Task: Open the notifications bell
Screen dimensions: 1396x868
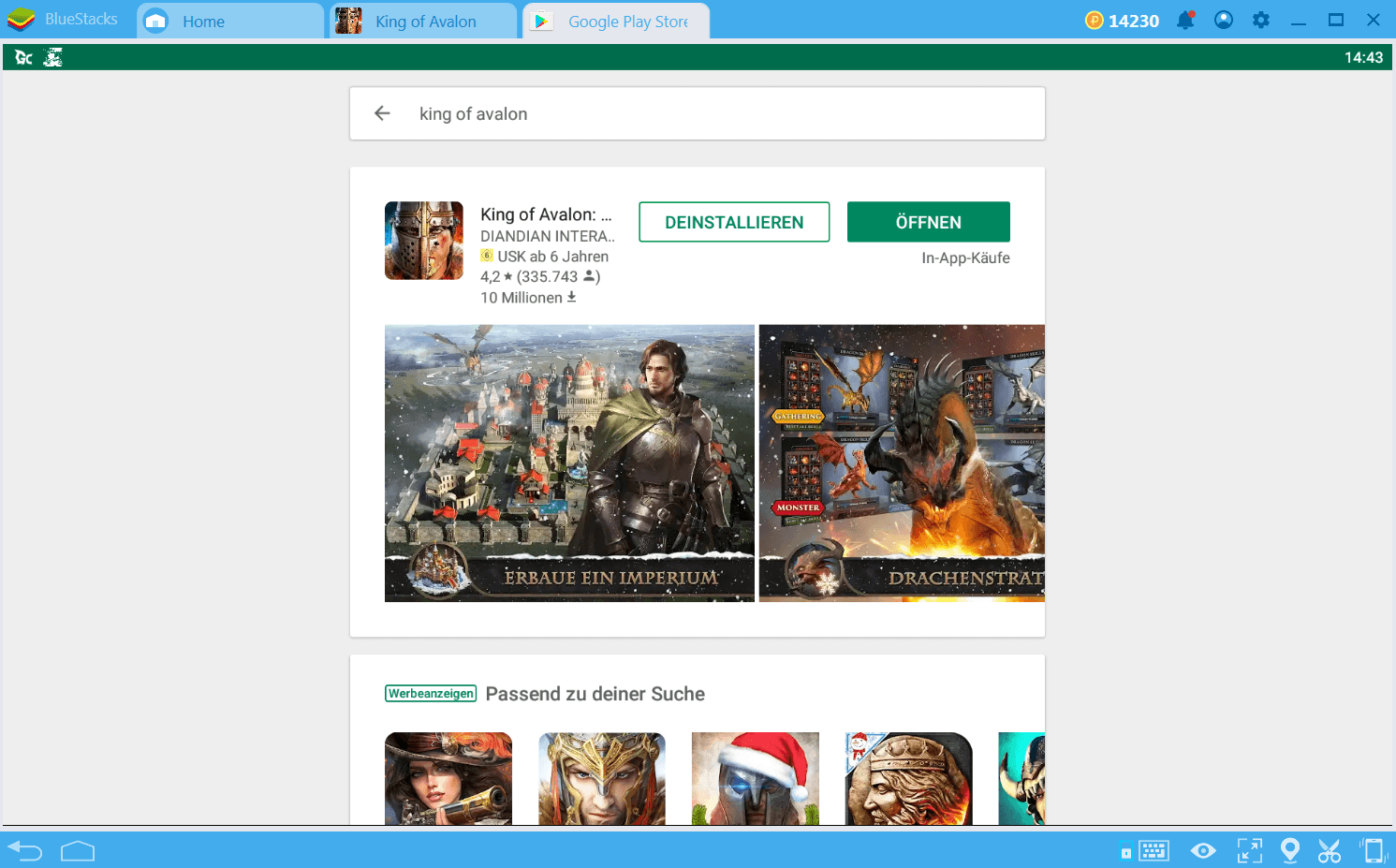Action: (1185, 20)
